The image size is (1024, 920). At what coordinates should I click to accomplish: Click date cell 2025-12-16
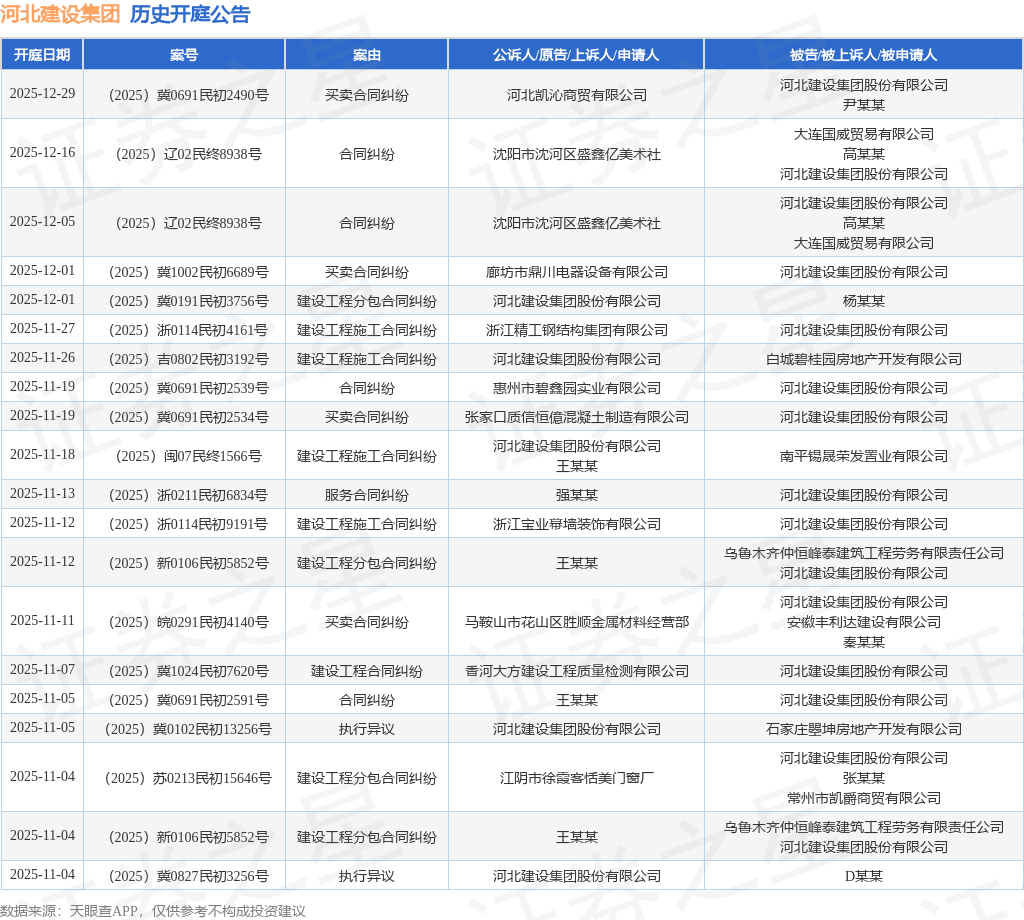(42, 152)
